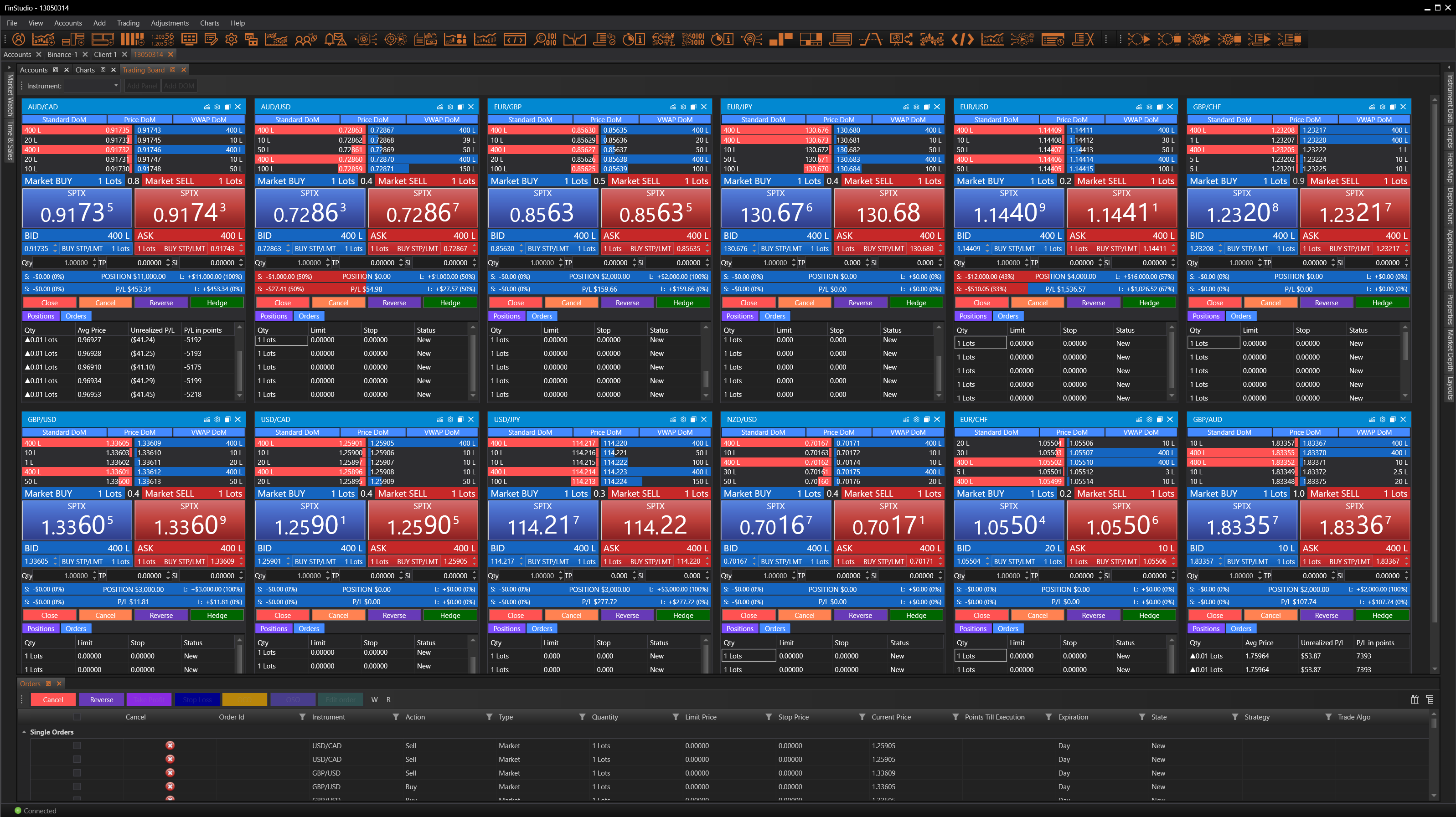Image resolution: width=1456 pixels, height=817 pixels.
Task: Click the Instrument column filter funnel icon
Action: click(x=395, y=717)
